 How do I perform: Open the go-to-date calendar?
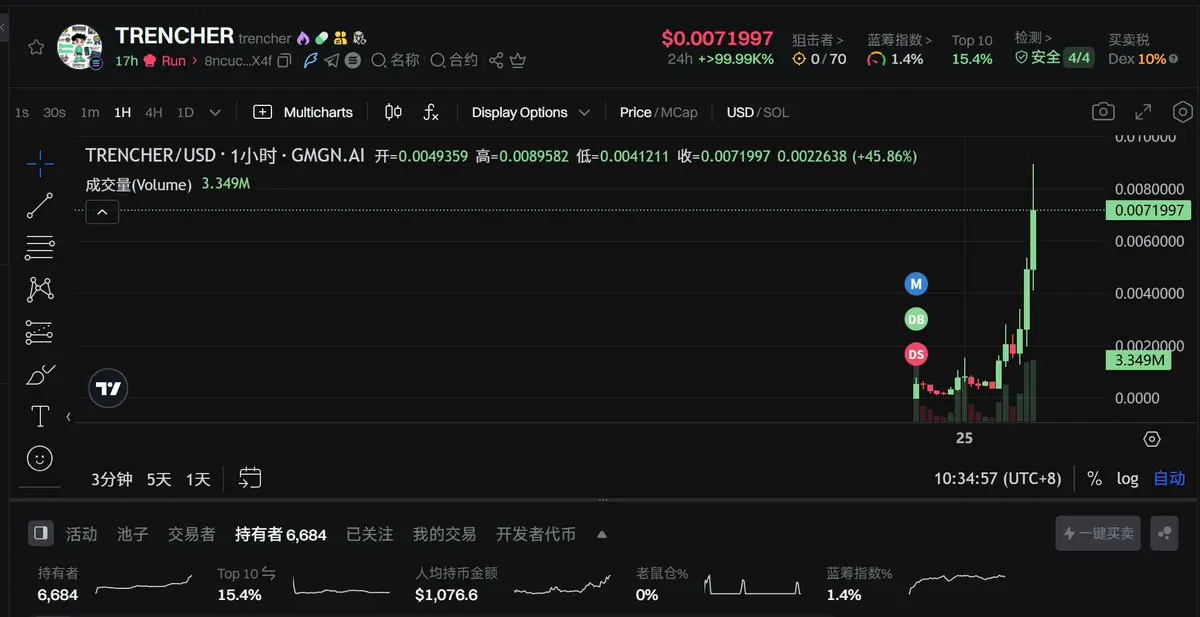pyautogui.click(x=250, y=478)
